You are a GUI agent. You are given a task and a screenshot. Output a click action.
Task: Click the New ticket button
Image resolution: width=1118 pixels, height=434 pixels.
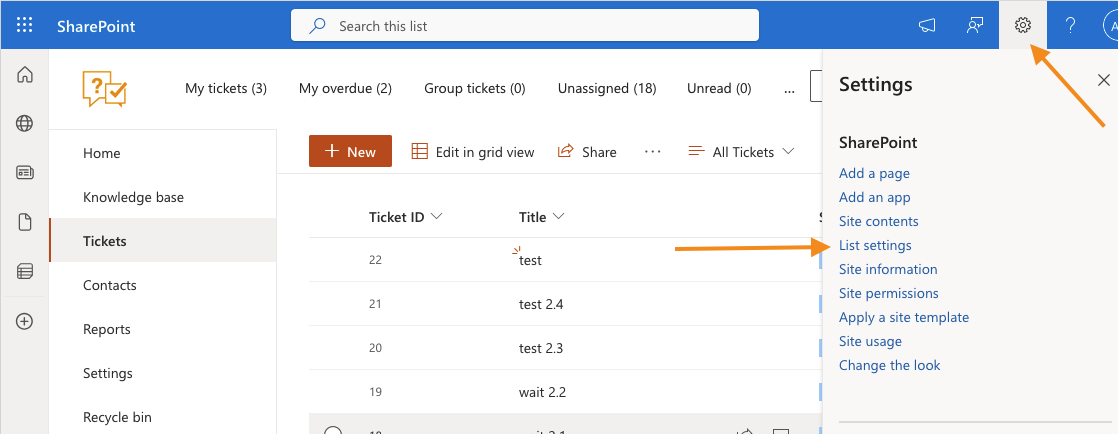point(350,152)
